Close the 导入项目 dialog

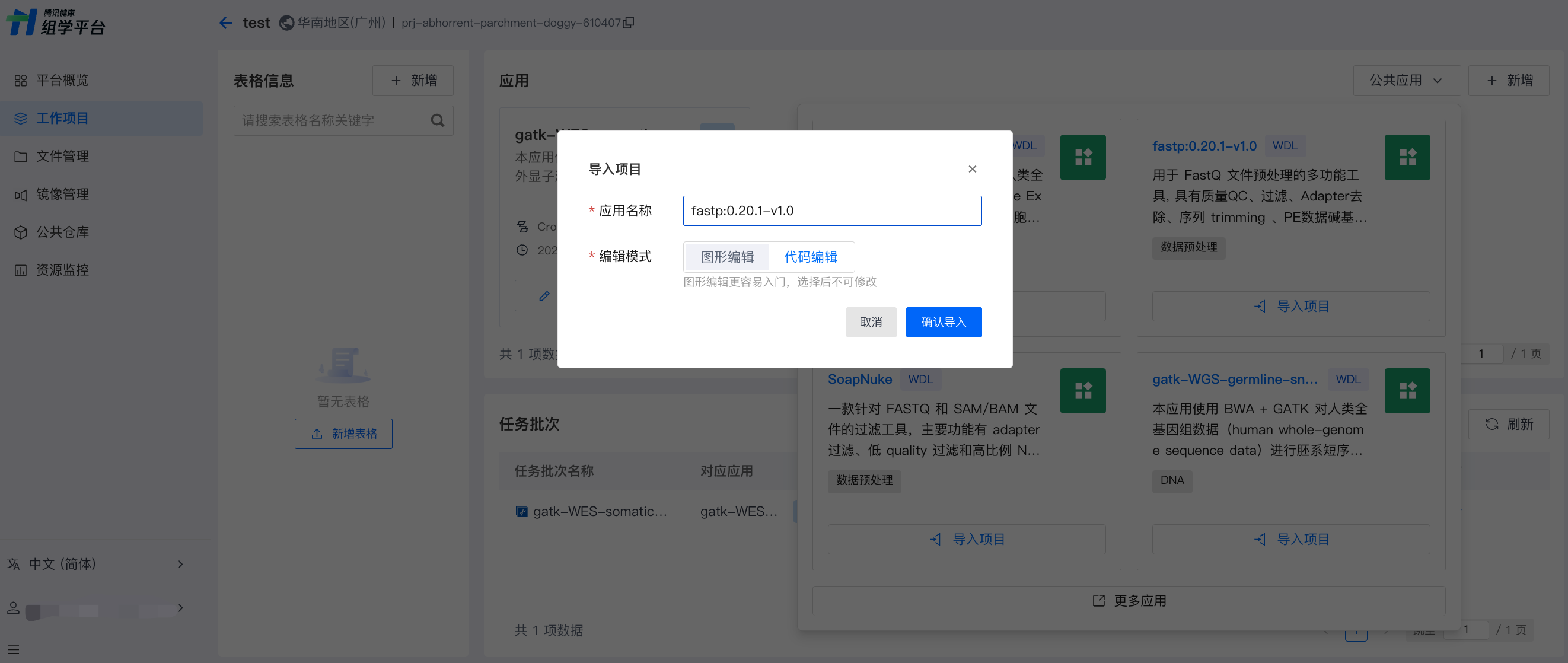[x=972, y=168]
